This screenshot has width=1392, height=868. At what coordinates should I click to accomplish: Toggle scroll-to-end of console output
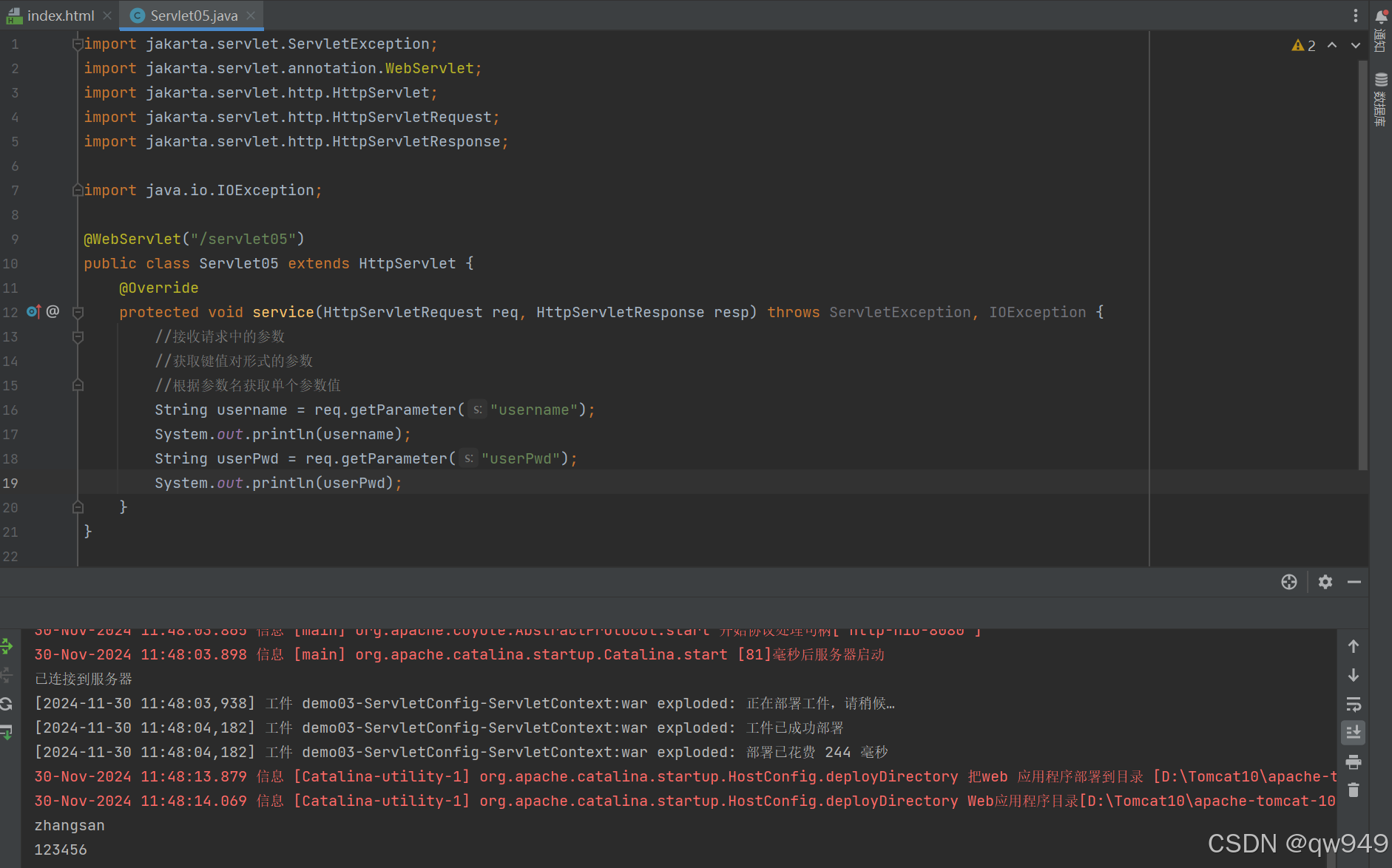tap(1354, 733)
